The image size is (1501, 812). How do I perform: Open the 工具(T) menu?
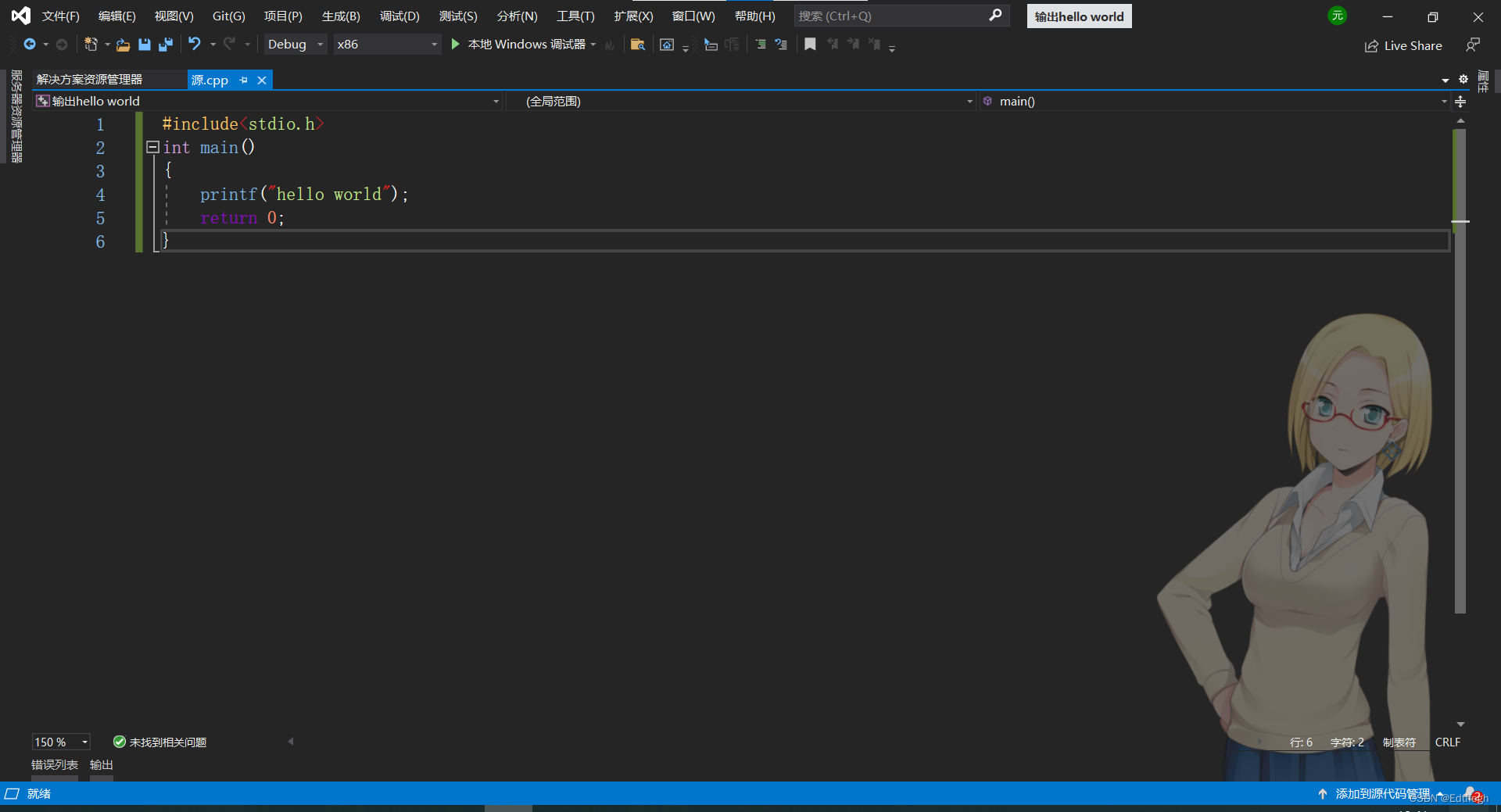coord(575,16)
